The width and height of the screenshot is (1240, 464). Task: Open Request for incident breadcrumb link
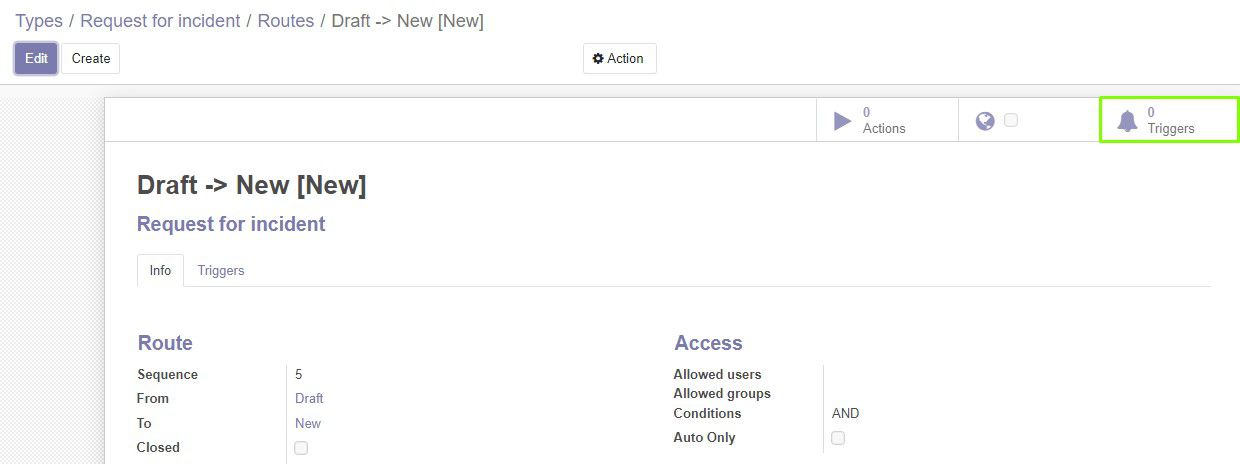160,21
